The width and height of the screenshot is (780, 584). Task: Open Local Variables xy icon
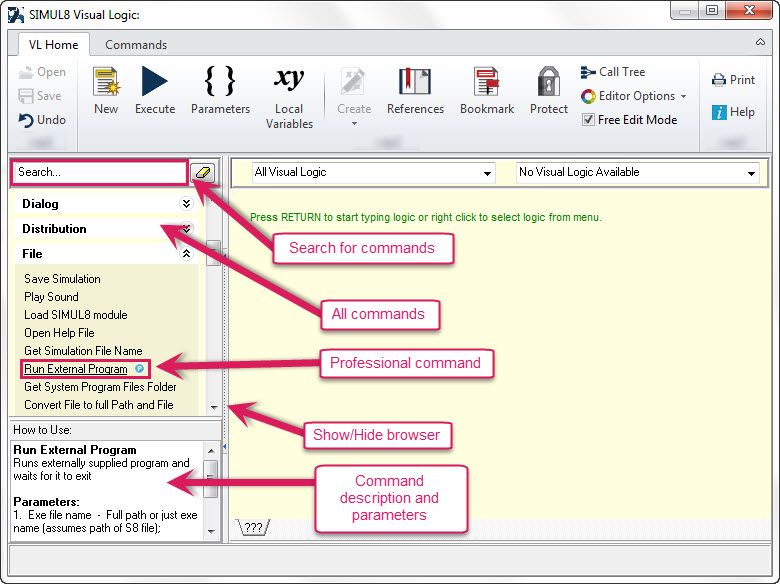[289, 80]
